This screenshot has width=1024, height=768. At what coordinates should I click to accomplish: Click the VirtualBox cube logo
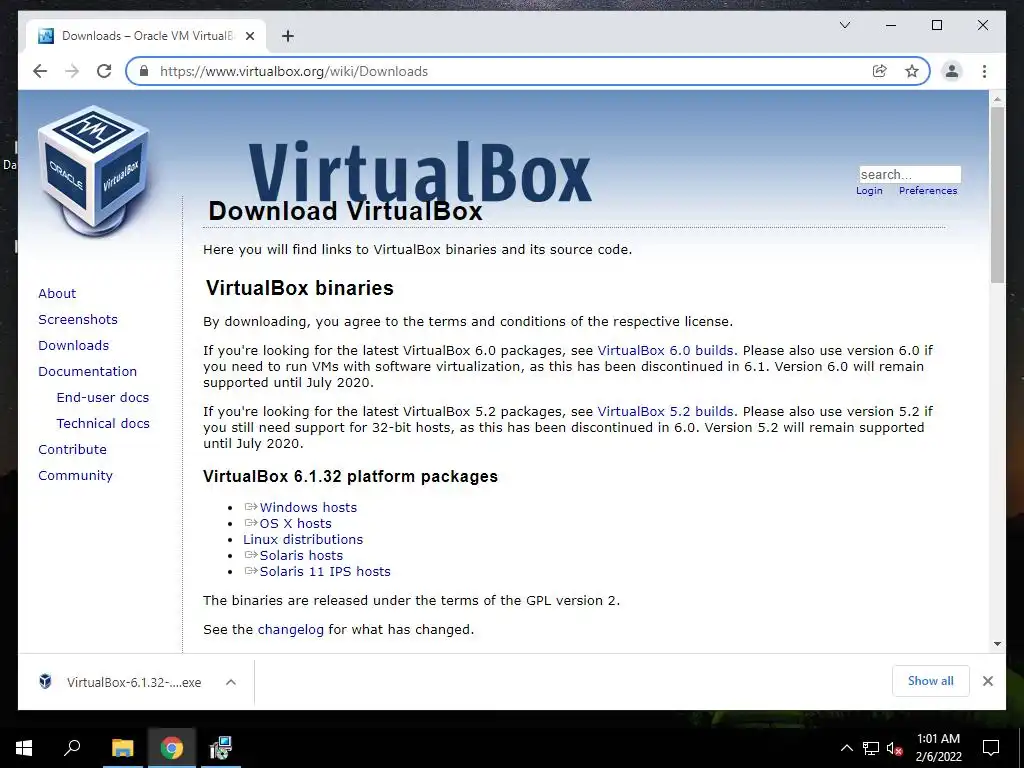coord(93,170)
